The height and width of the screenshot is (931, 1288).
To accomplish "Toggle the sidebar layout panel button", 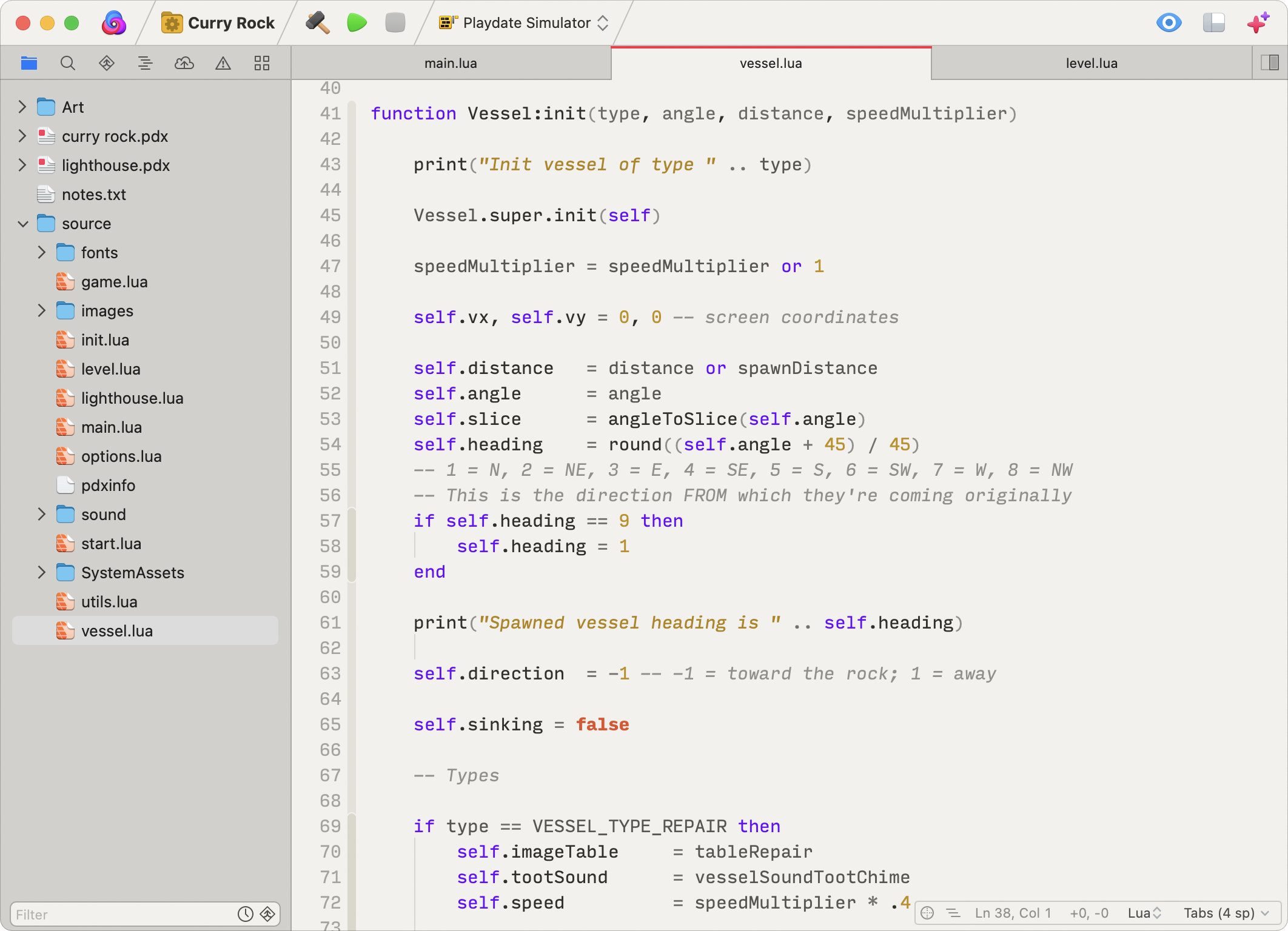I will tap(1214, 23).
